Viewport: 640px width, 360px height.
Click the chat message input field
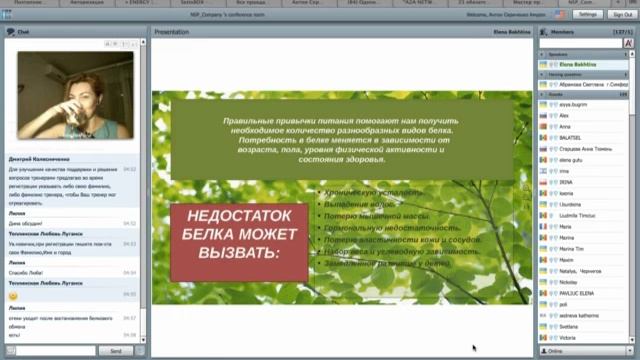point(56,351)
